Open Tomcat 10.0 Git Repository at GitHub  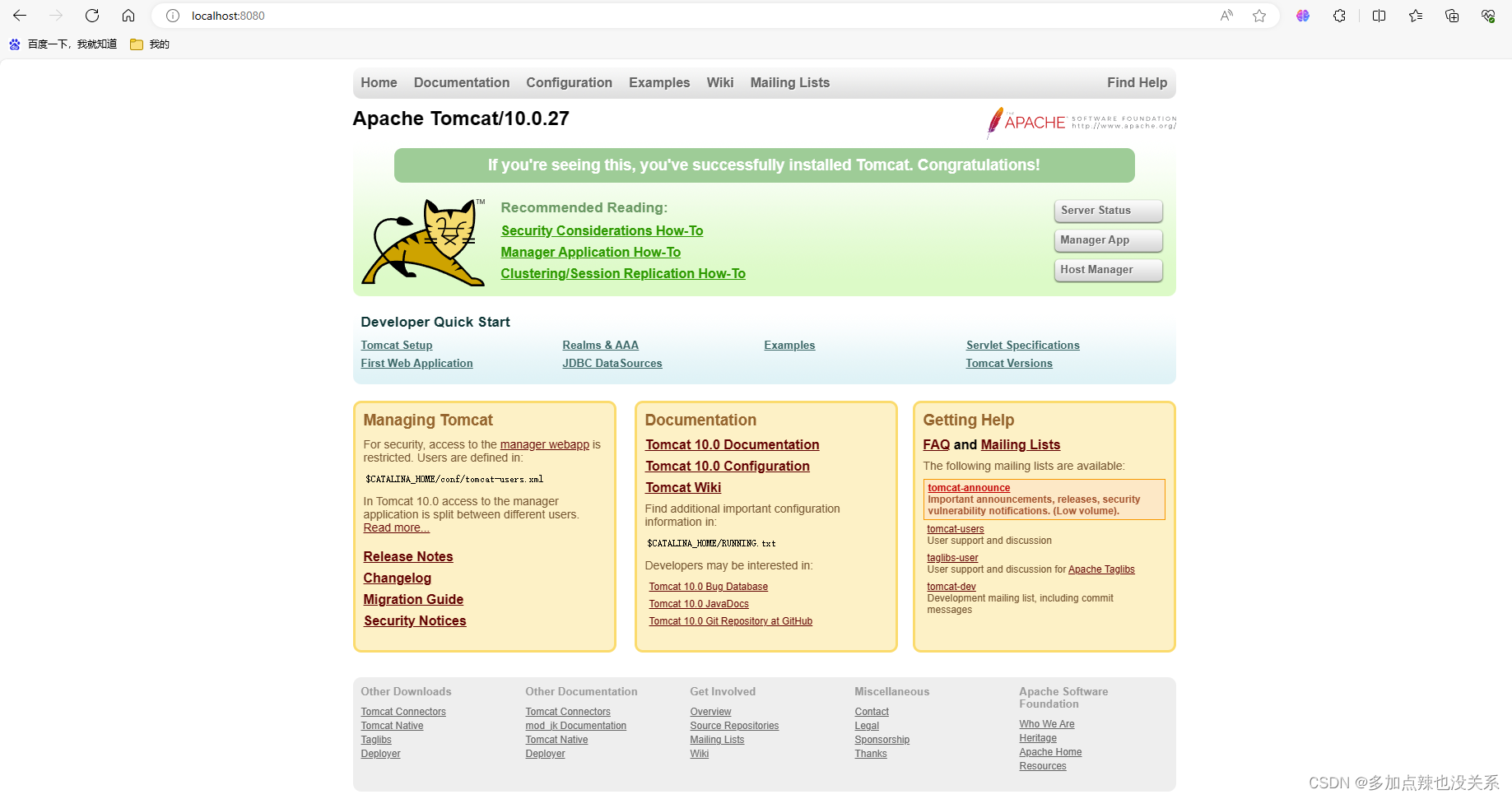point(731,621)
